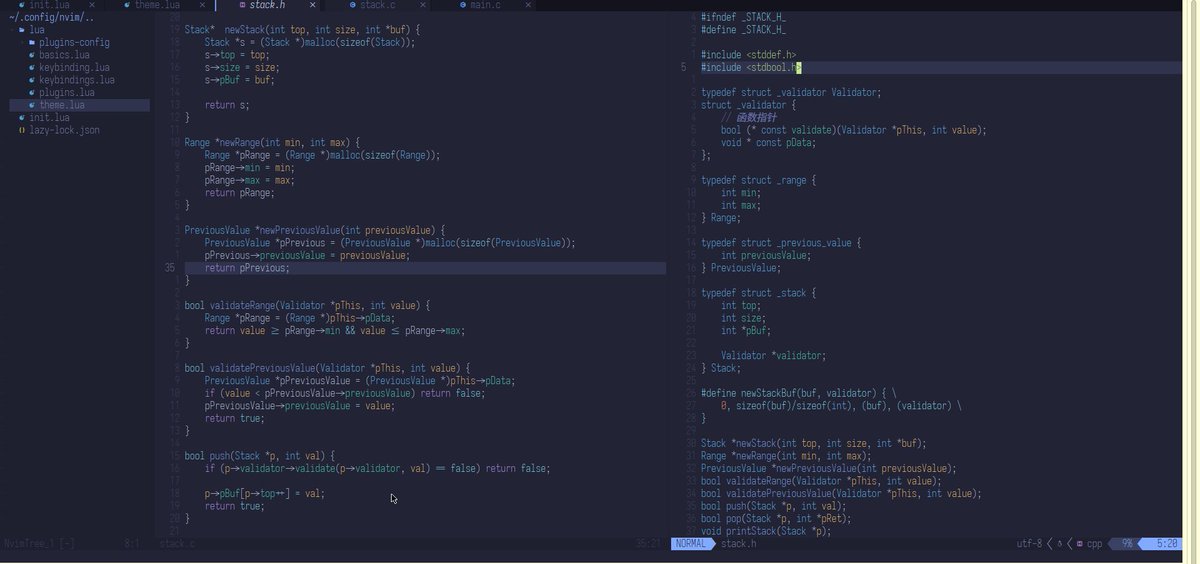This screenshot has height=564, width=1200.
Task: Click '#ifndef _STACK_H_' line in stack.h
Action: 743,17
